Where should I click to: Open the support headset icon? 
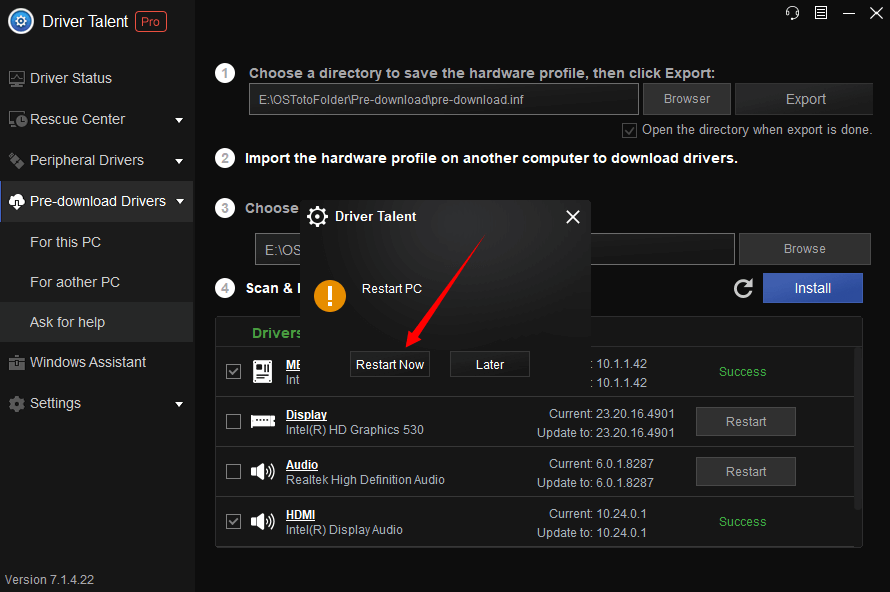click(x=792, y=12)
